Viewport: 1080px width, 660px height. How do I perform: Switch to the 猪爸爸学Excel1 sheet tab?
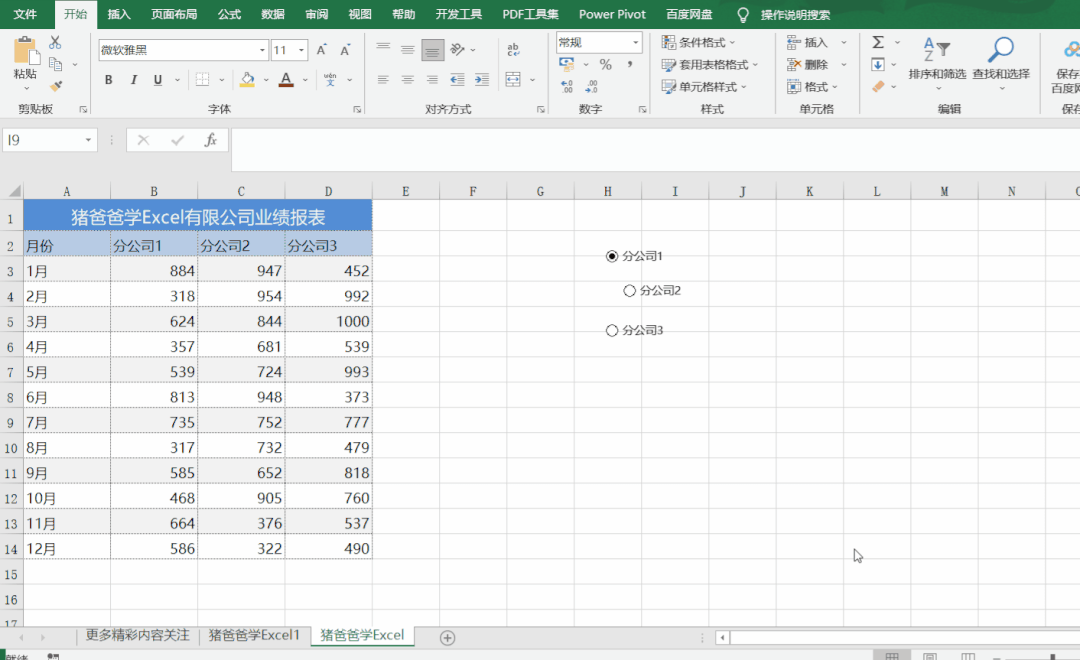254,636
